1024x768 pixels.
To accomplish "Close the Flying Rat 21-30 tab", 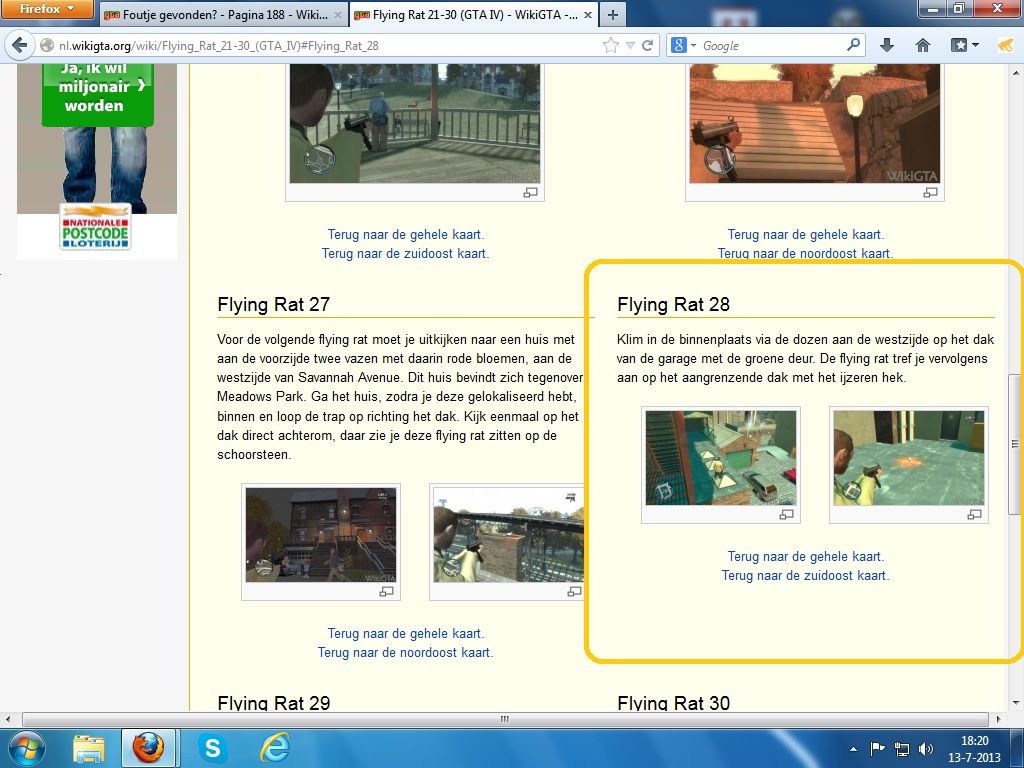I will (x=588, y=15).
